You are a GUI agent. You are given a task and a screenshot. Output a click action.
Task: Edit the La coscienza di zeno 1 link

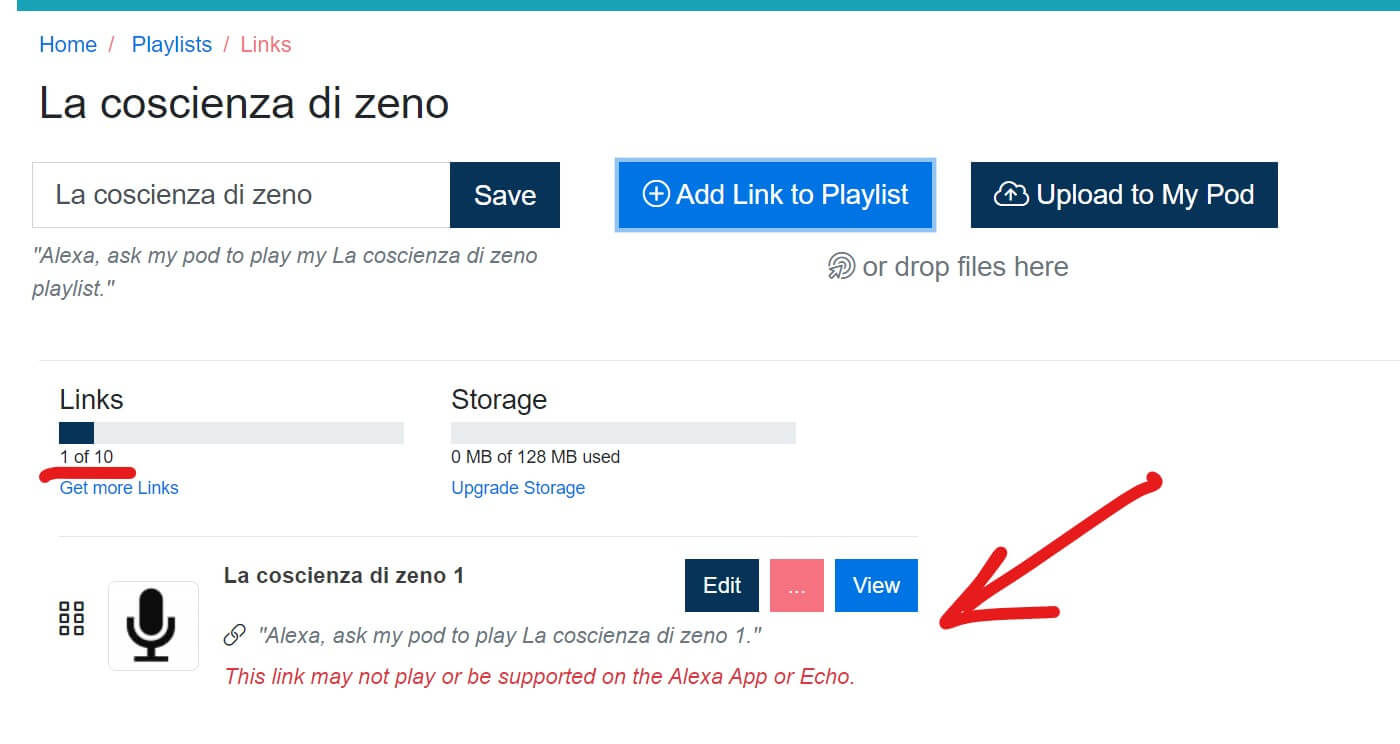(x=722, y=586)
